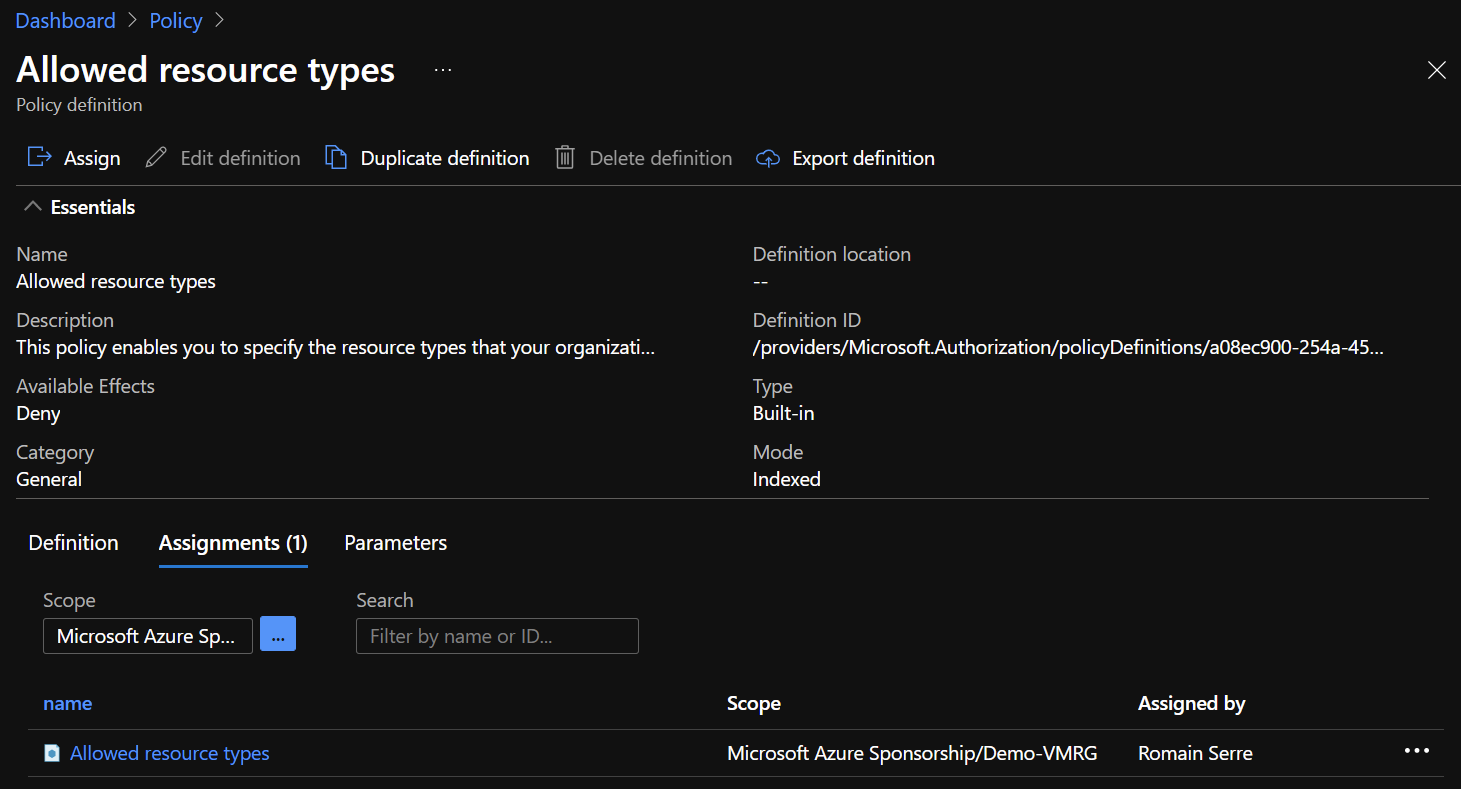Click the Romain Serre cell
1461x789 pixels.
(x=1195, y=753)
